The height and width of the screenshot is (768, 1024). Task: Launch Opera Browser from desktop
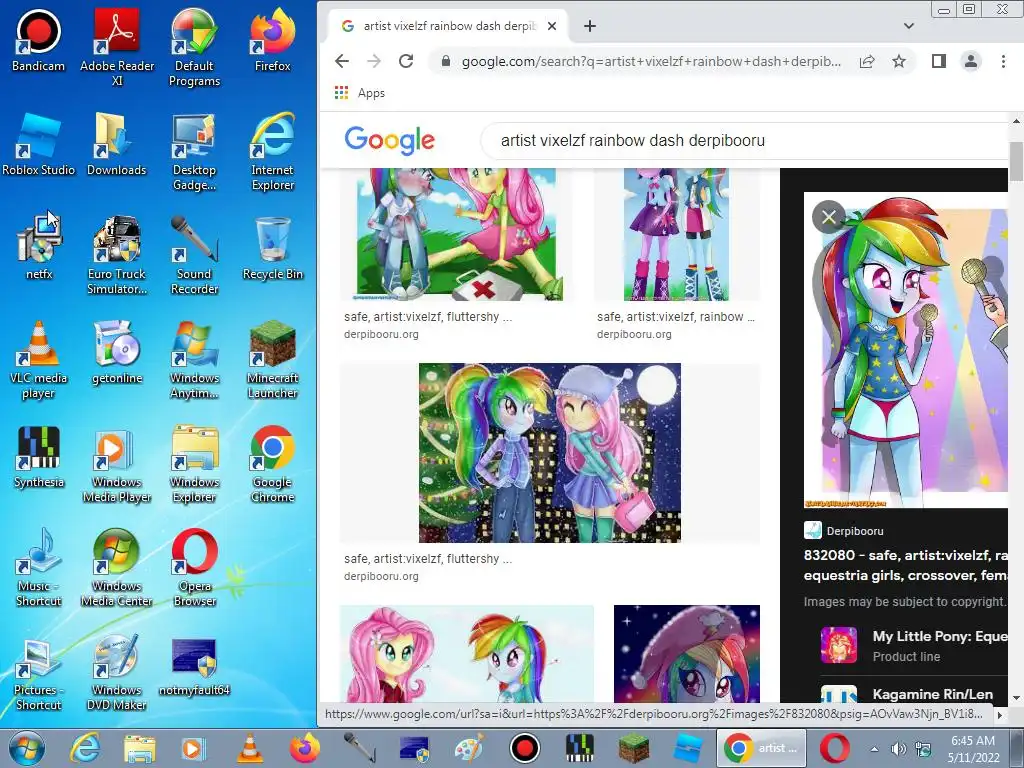[194, 568]
